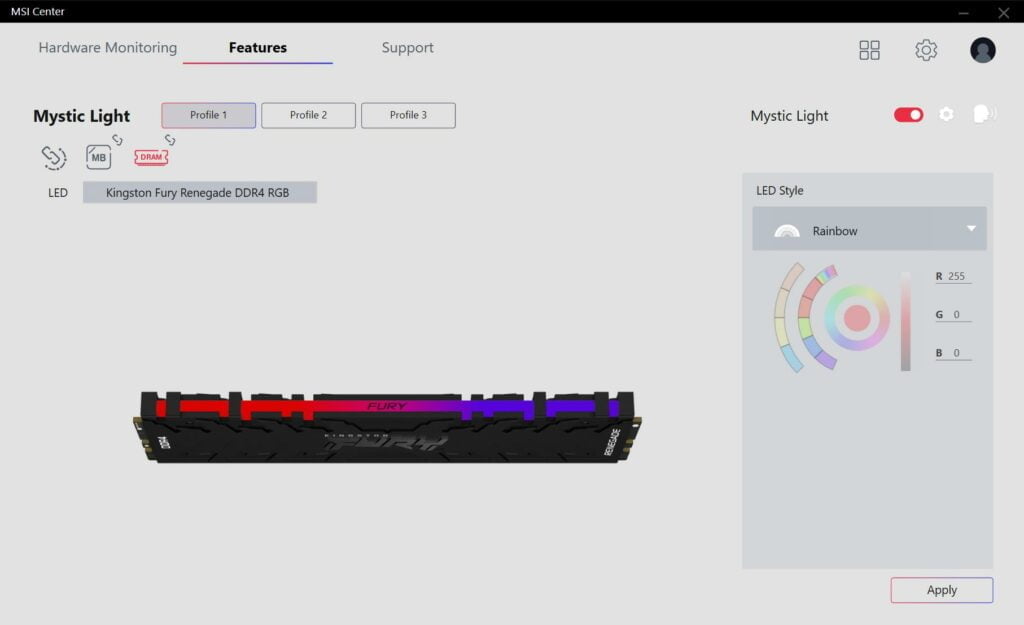
Task: Open the apps grid icon in header
Action: (x=869, y=50)
